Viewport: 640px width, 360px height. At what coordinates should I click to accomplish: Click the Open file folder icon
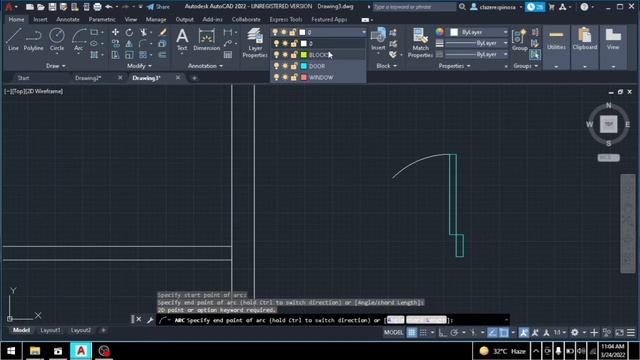[x=41, y=7]
